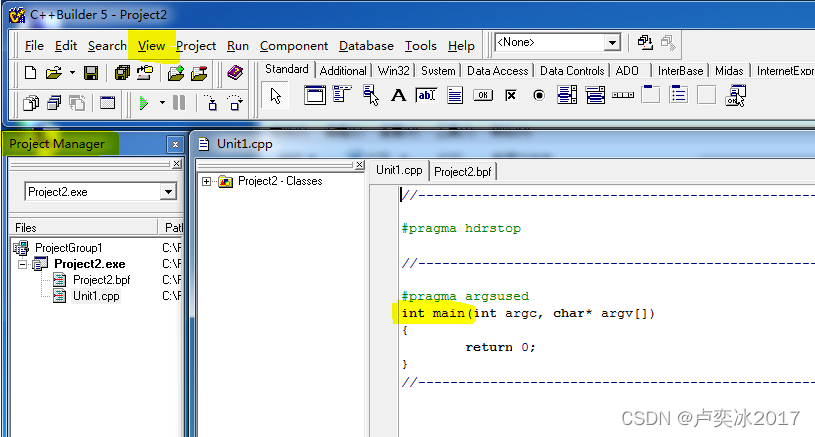Open the Database menu
This screenshot has height=437, width=815.
[x=366, y=46]
